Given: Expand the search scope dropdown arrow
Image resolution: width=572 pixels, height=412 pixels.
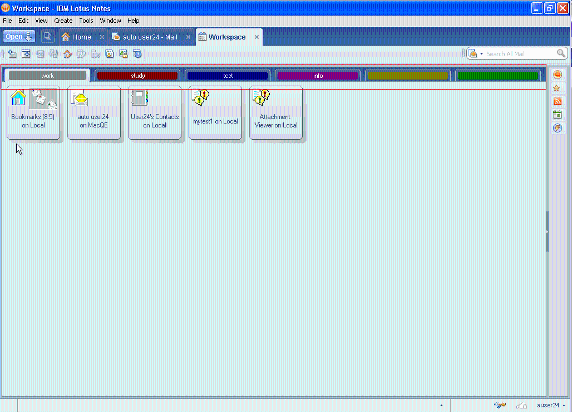Looking at the screenshot, I should coord(482,54).
